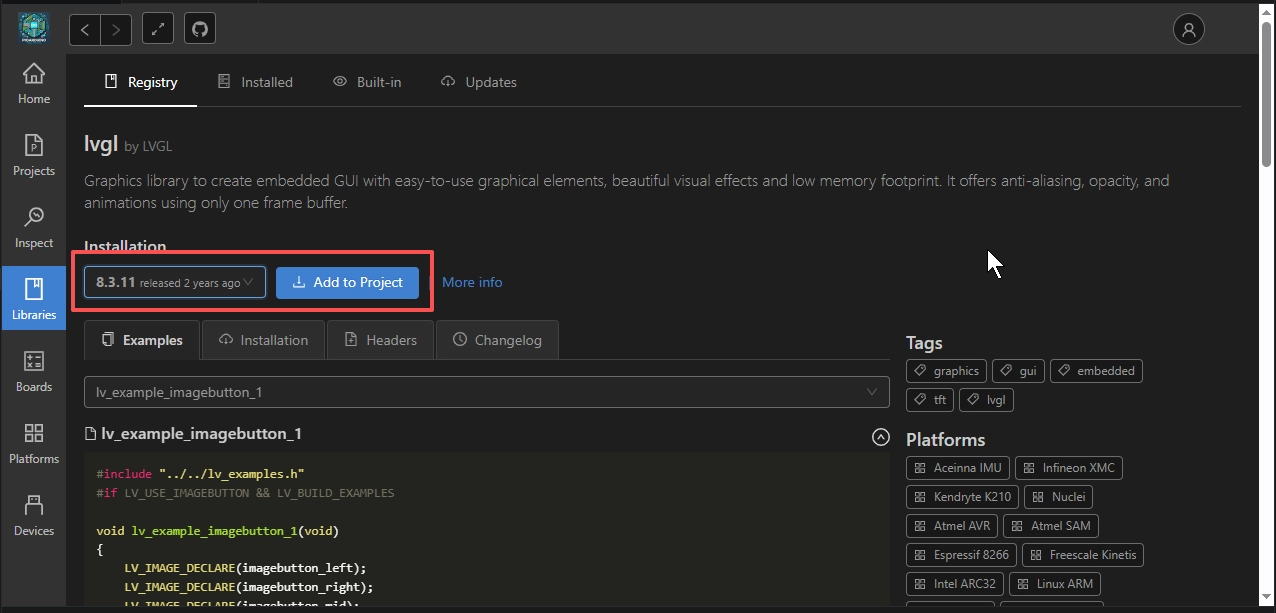Open the lv_example_imagebutton_1 example dropdown
This screenshot has width=1276, height=613.
point(486,392)
